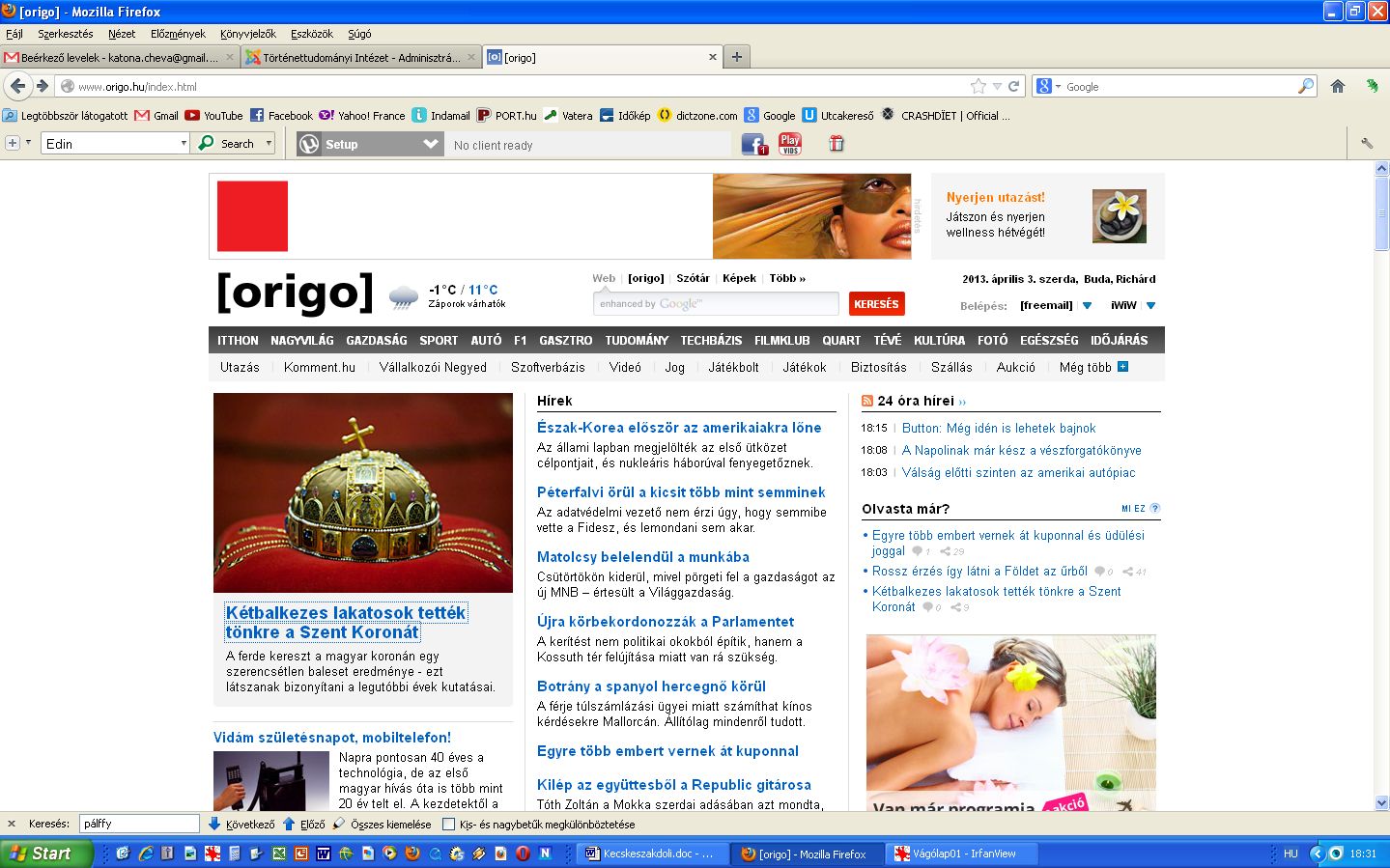1390x868 pixels.
Task: Go forward with the browser forward arrow
Action: (x=43, y=86)
